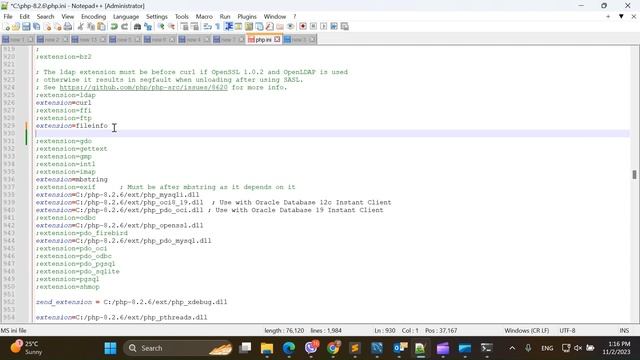640x360 pixels.
Task: Cut selection with the scissors icon
Action: point(80,27)
